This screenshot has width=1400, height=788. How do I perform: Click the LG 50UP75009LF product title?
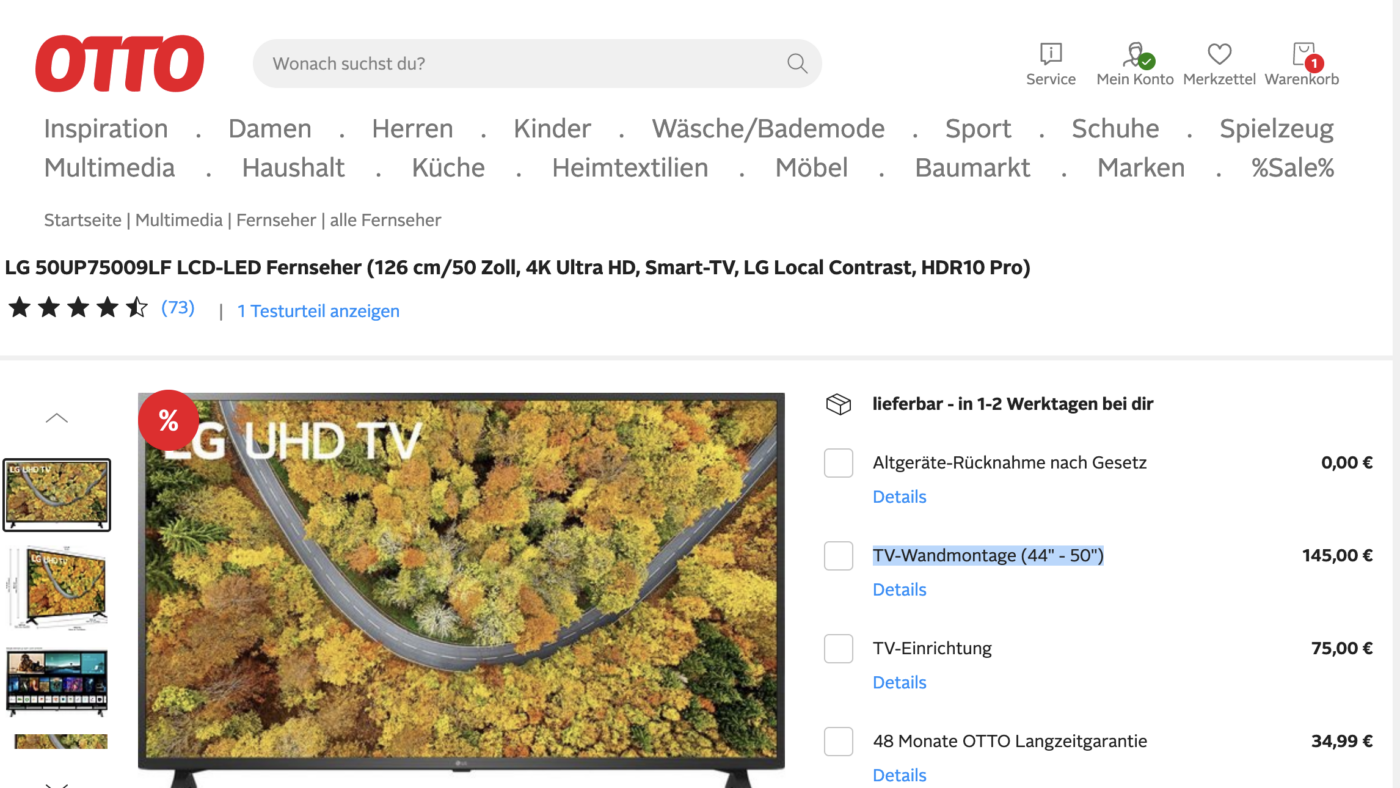[x=518, y=268]
